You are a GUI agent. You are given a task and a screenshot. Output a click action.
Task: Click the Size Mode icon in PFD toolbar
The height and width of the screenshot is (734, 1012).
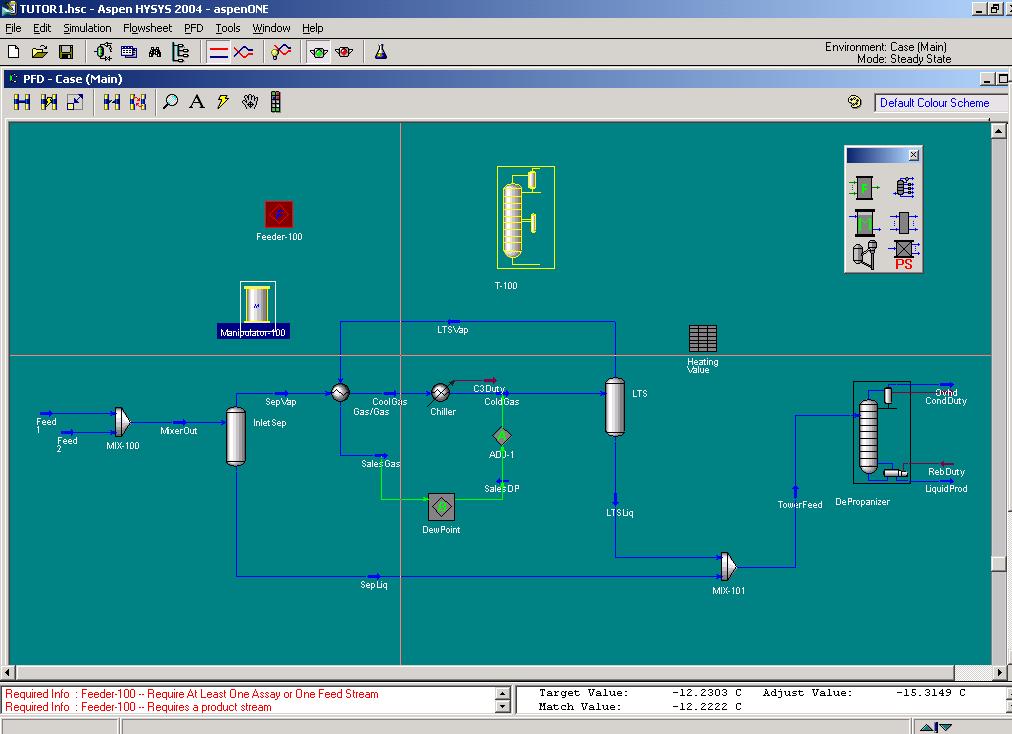pos(75,102)
